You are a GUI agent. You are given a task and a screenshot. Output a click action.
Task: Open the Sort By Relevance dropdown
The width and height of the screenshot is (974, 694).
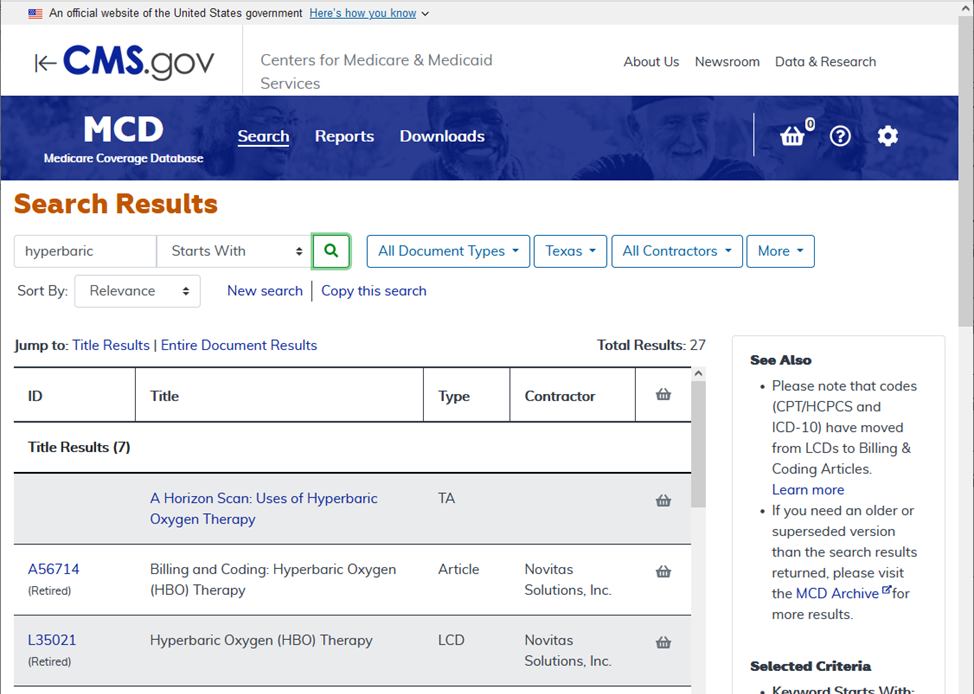coord(137,291)
